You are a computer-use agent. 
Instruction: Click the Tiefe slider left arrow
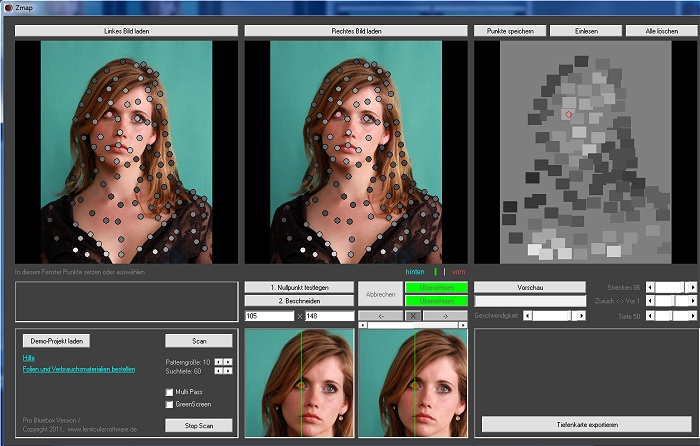(x=650, y=316)
